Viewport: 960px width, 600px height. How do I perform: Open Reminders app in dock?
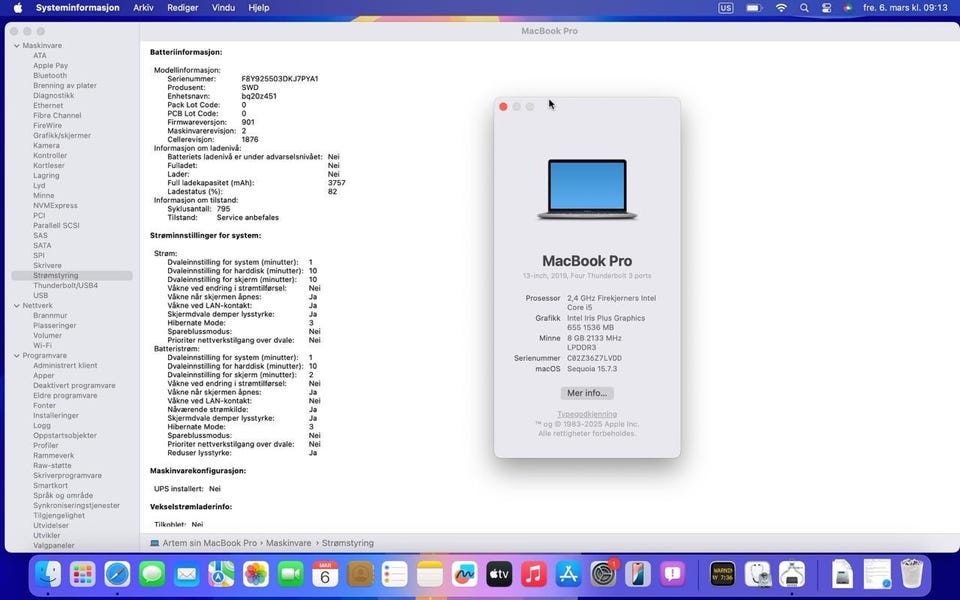coord(395,574)
